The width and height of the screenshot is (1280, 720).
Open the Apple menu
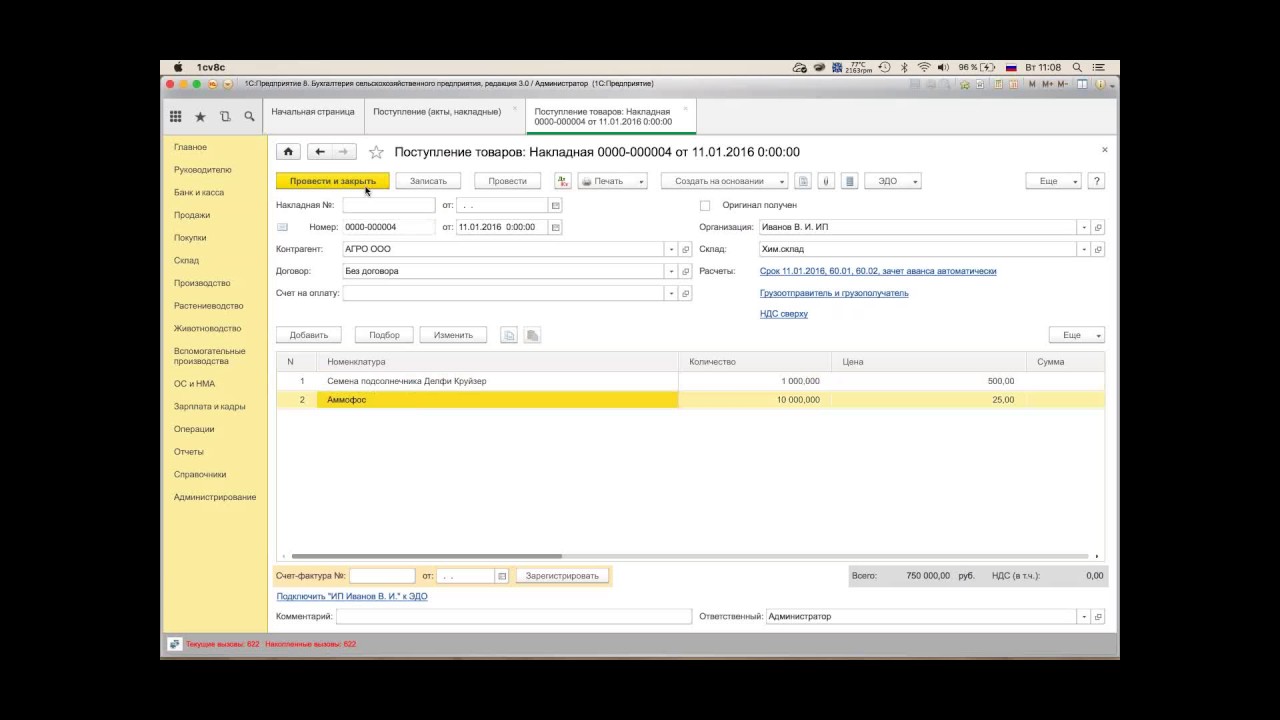click(178, 67)
